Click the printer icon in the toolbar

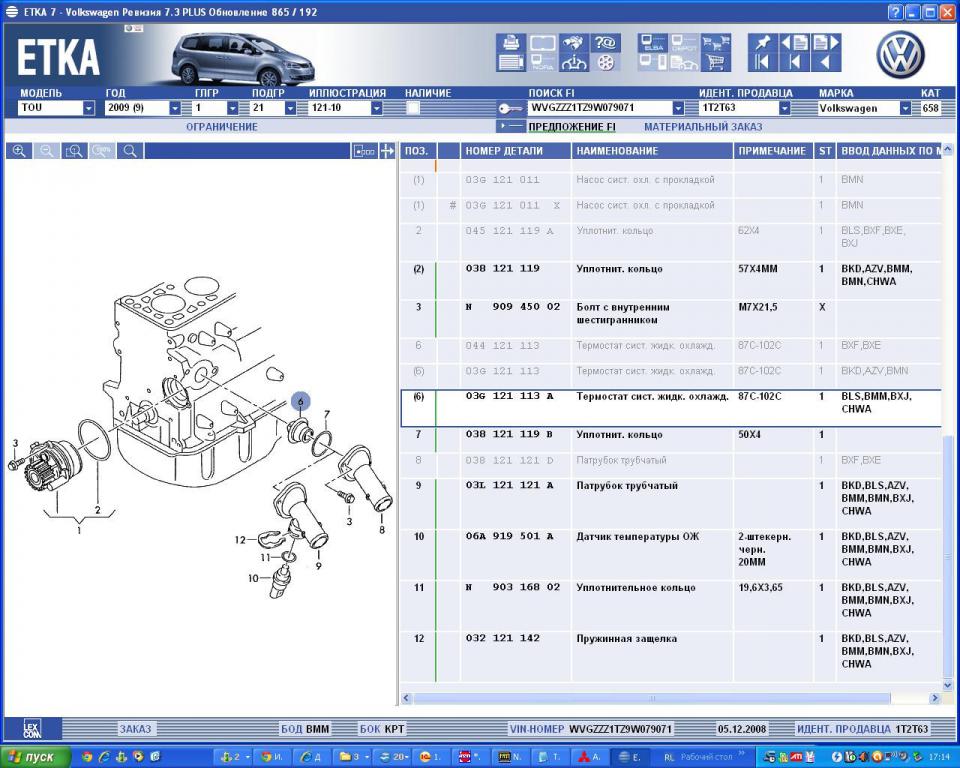tap(511, 43)
